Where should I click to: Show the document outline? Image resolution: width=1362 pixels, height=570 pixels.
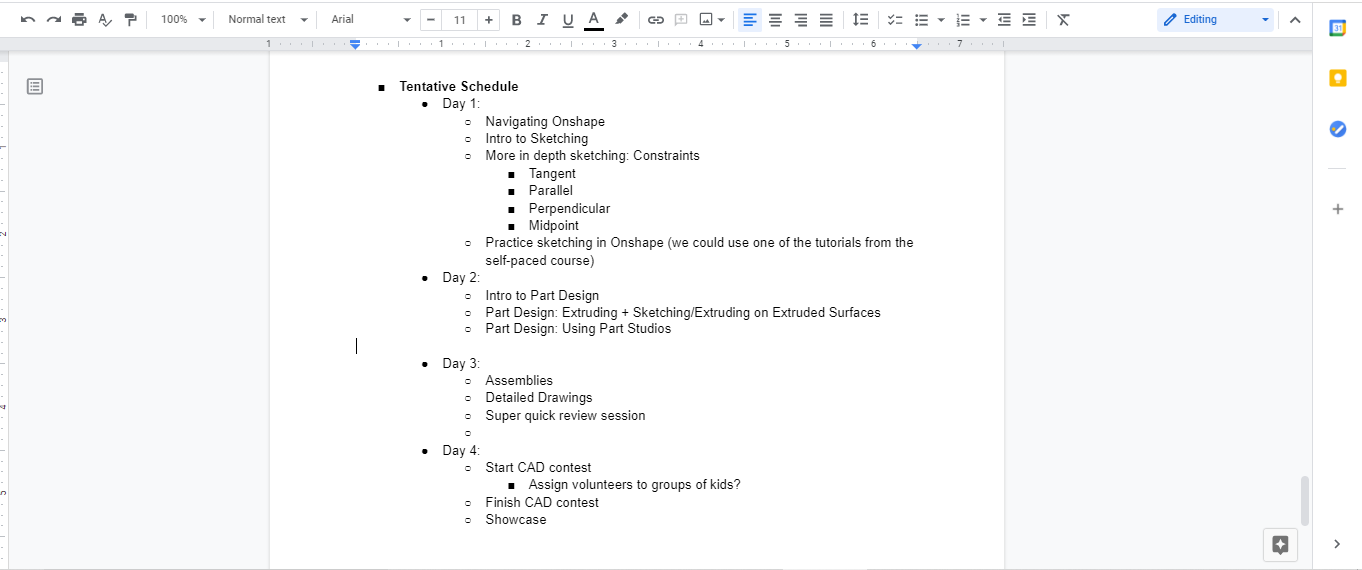coord(35,87)
